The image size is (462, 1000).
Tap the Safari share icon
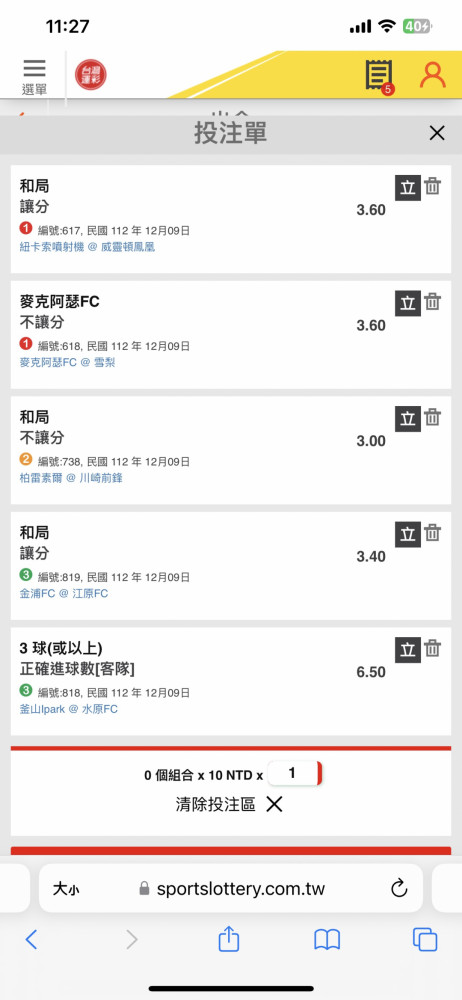(x=228, y=939)
